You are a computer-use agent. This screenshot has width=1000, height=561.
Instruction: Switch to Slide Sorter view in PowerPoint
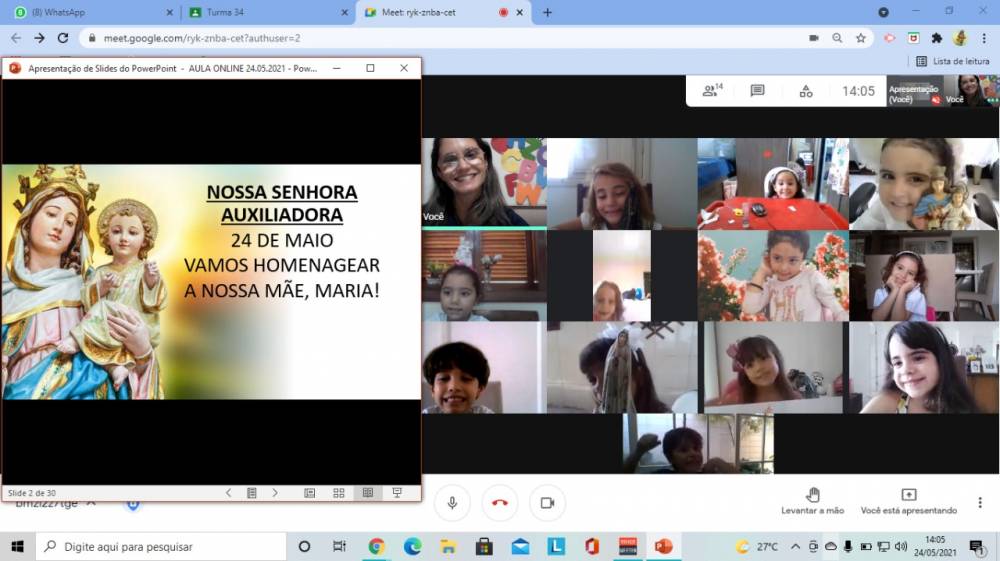click(x=339, y=493)
